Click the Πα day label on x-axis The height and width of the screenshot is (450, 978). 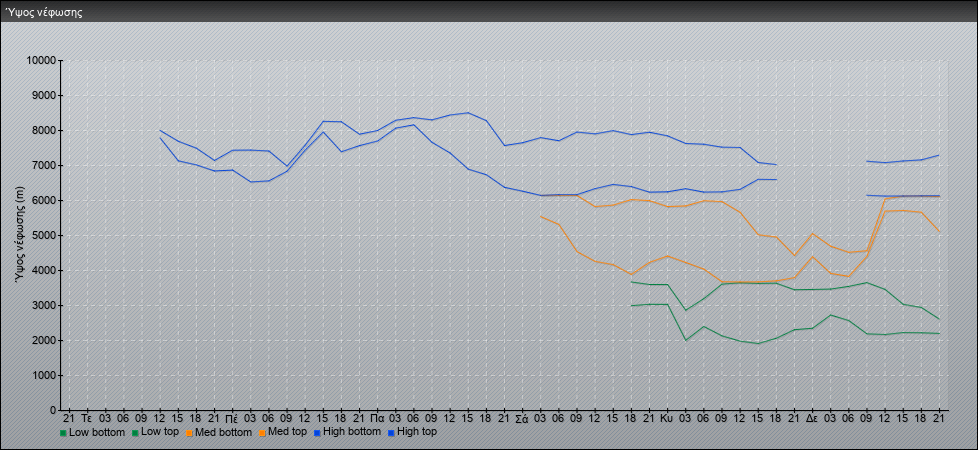(x=376, y=417)
